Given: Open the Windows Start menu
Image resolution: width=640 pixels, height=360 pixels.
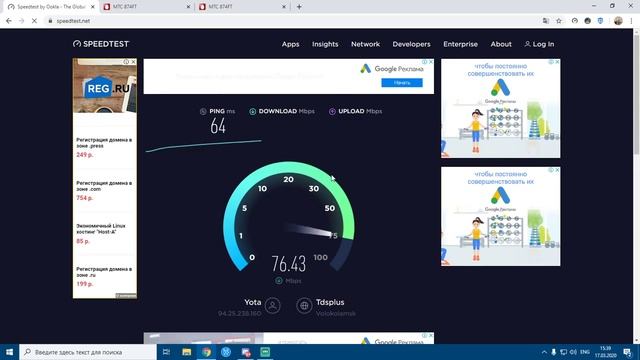Looking at the screenshot, I should coord(9,352).
